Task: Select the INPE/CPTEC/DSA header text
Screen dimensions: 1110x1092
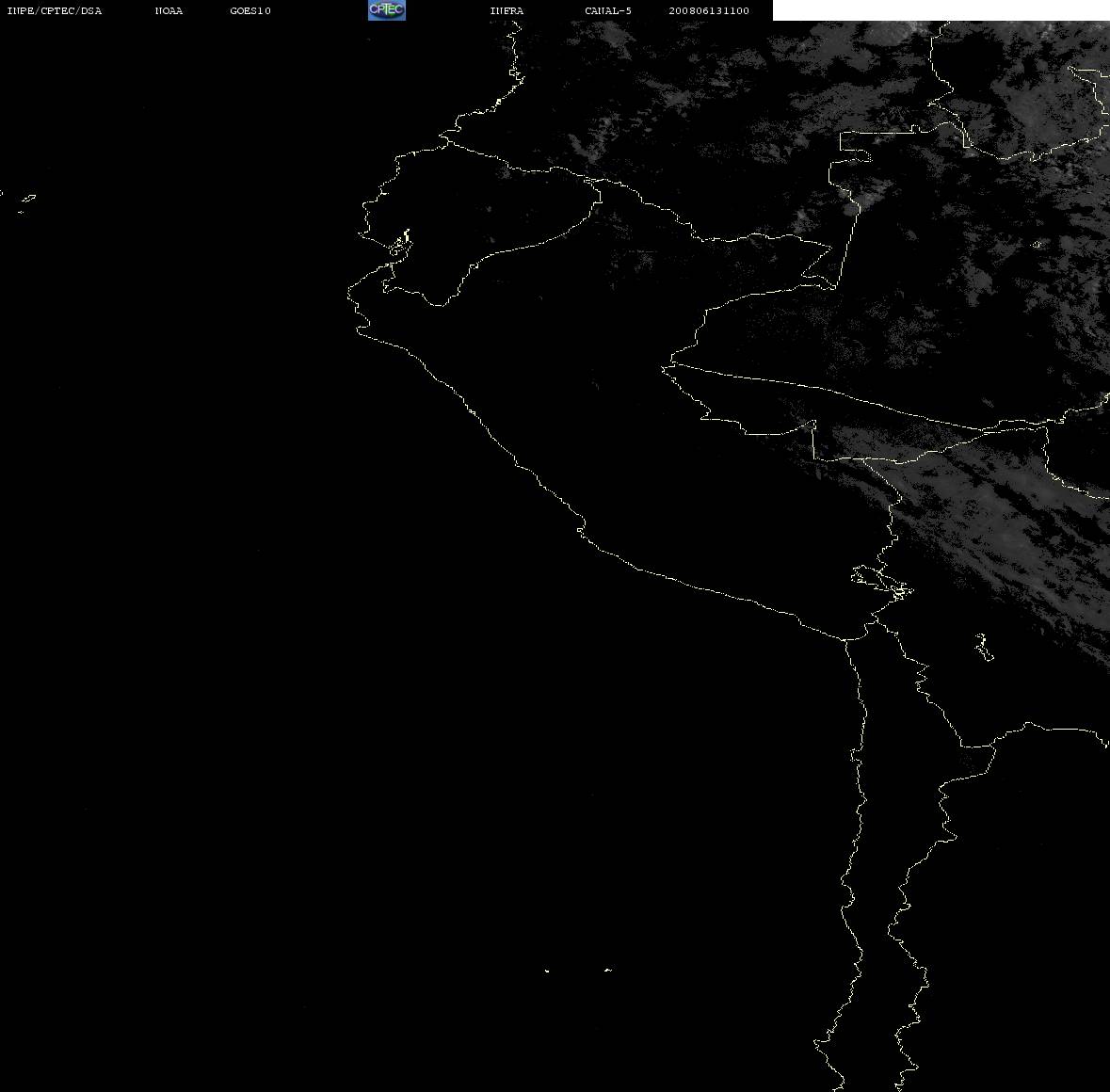Action: point(55,10)
